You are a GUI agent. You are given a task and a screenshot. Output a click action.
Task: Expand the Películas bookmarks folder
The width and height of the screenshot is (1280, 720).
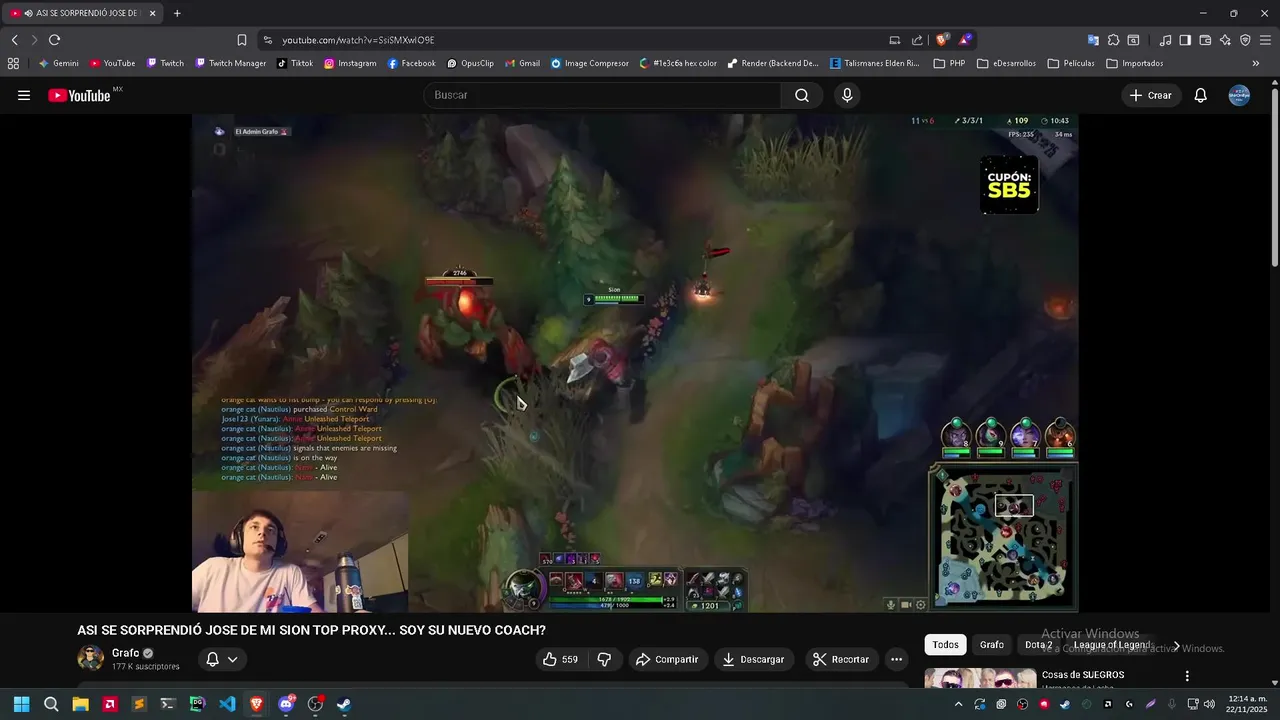[1071, 63]
